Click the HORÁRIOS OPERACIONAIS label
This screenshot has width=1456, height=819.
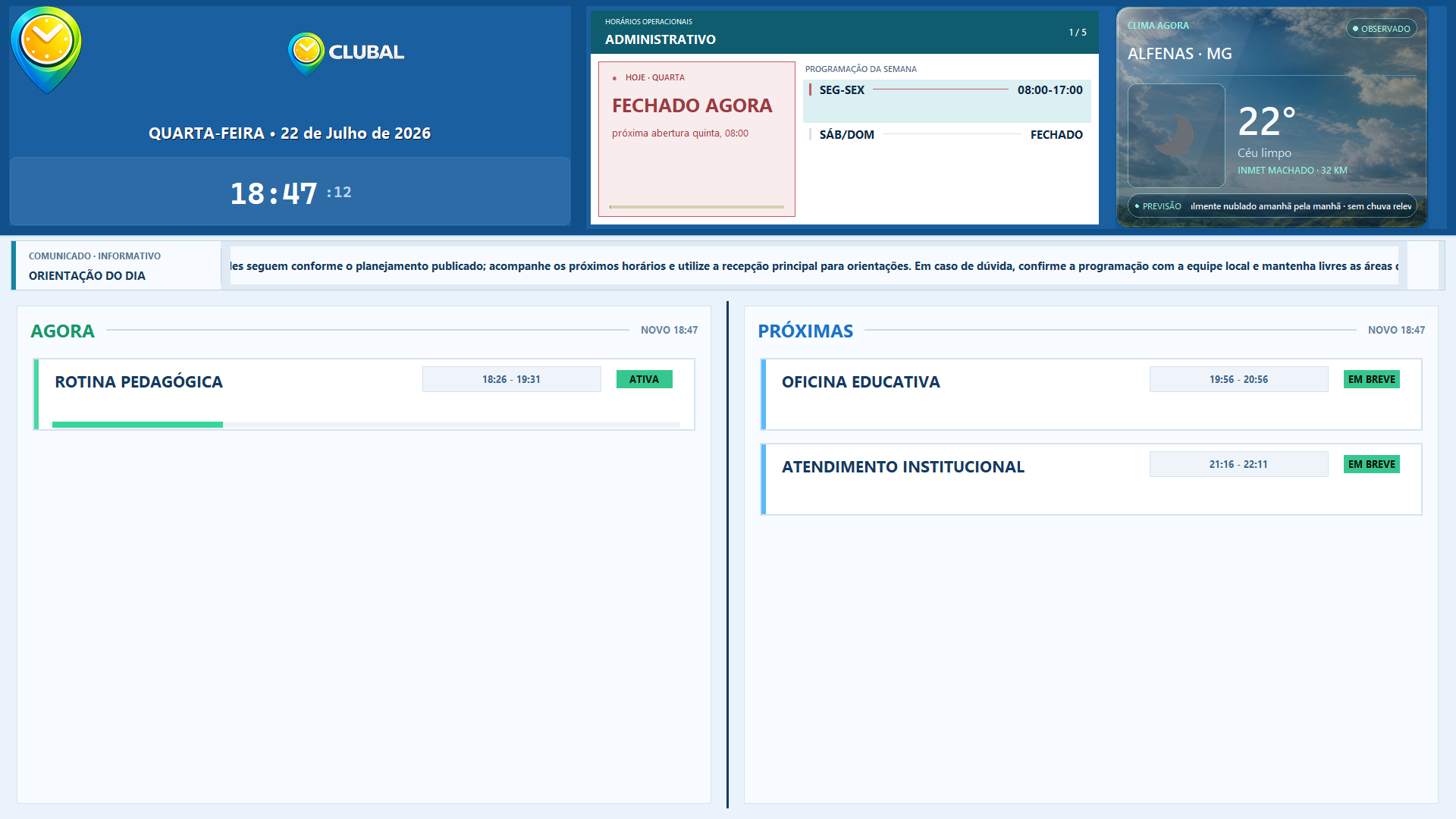point(648,22)
